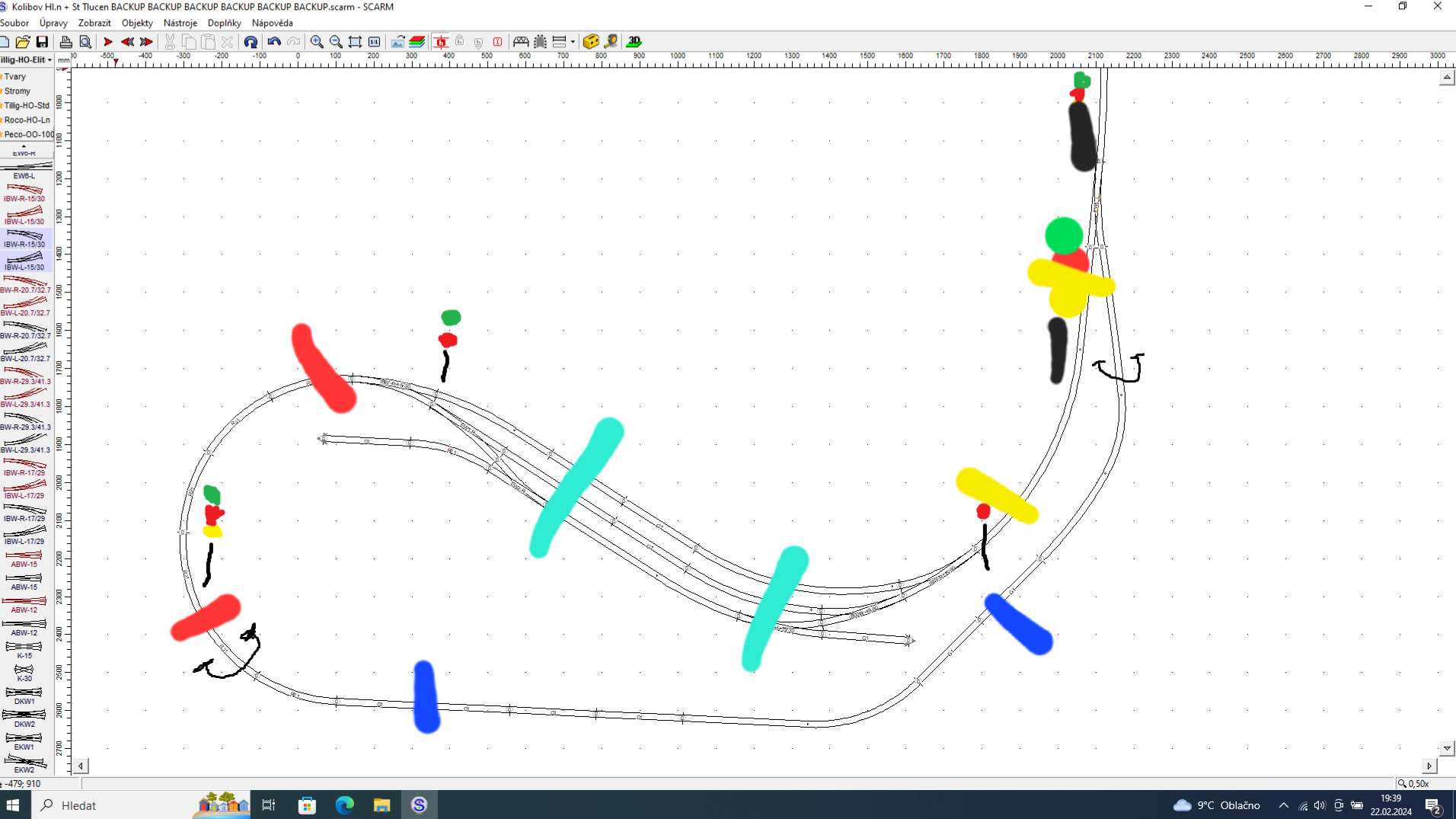
Task: Toggle the 3D view mode
Action: click(x=634, y=42)
